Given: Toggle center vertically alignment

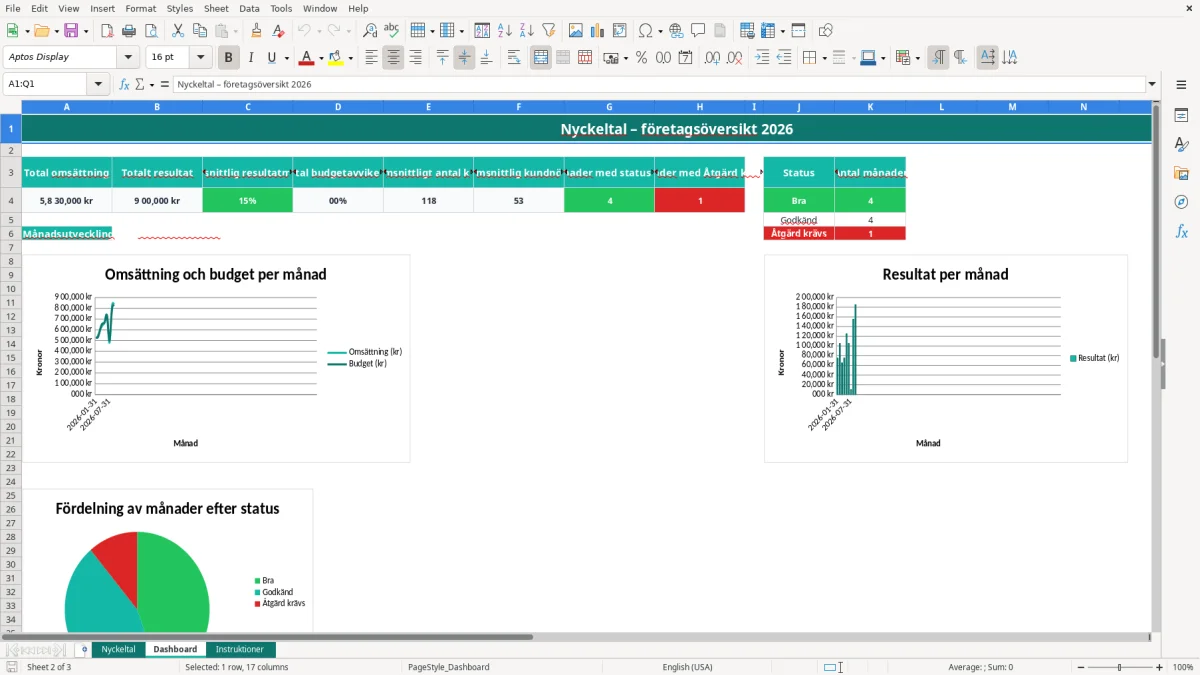Looking at the screenshot, I should [x=464, y=58].
